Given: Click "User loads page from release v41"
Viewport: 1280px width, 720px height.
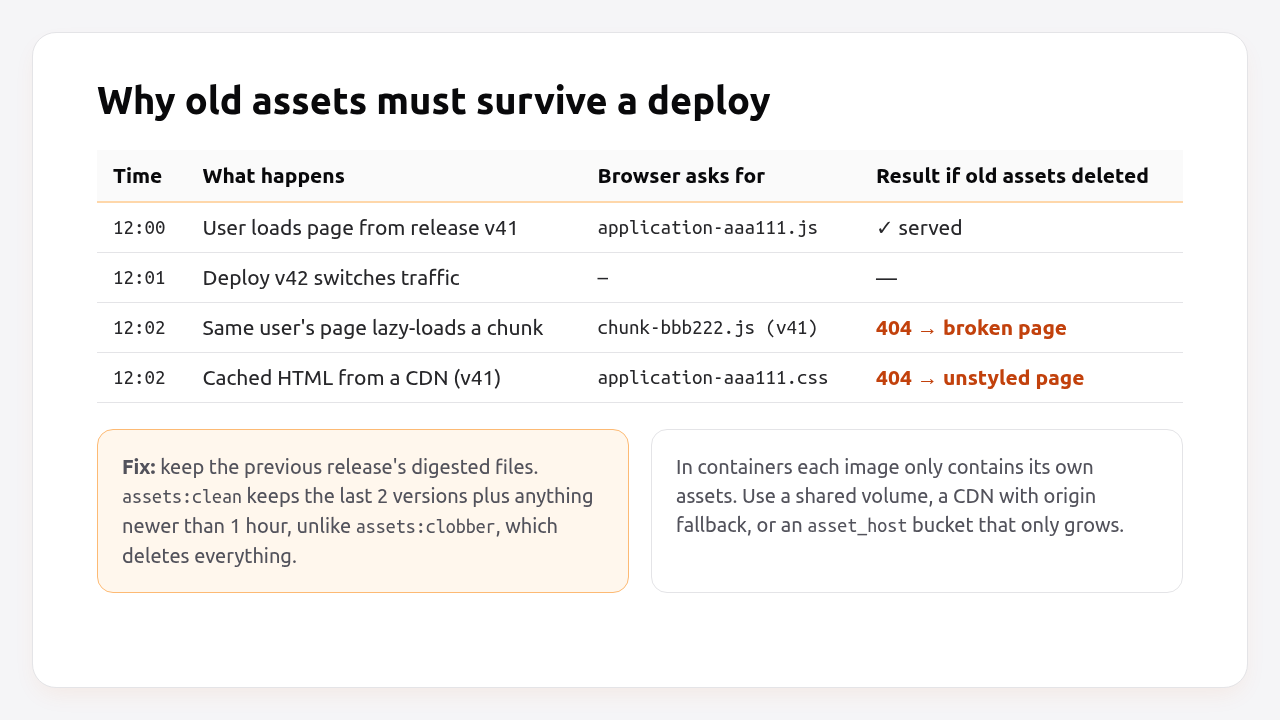Looking at the screenshot, I should click(360, 228).
